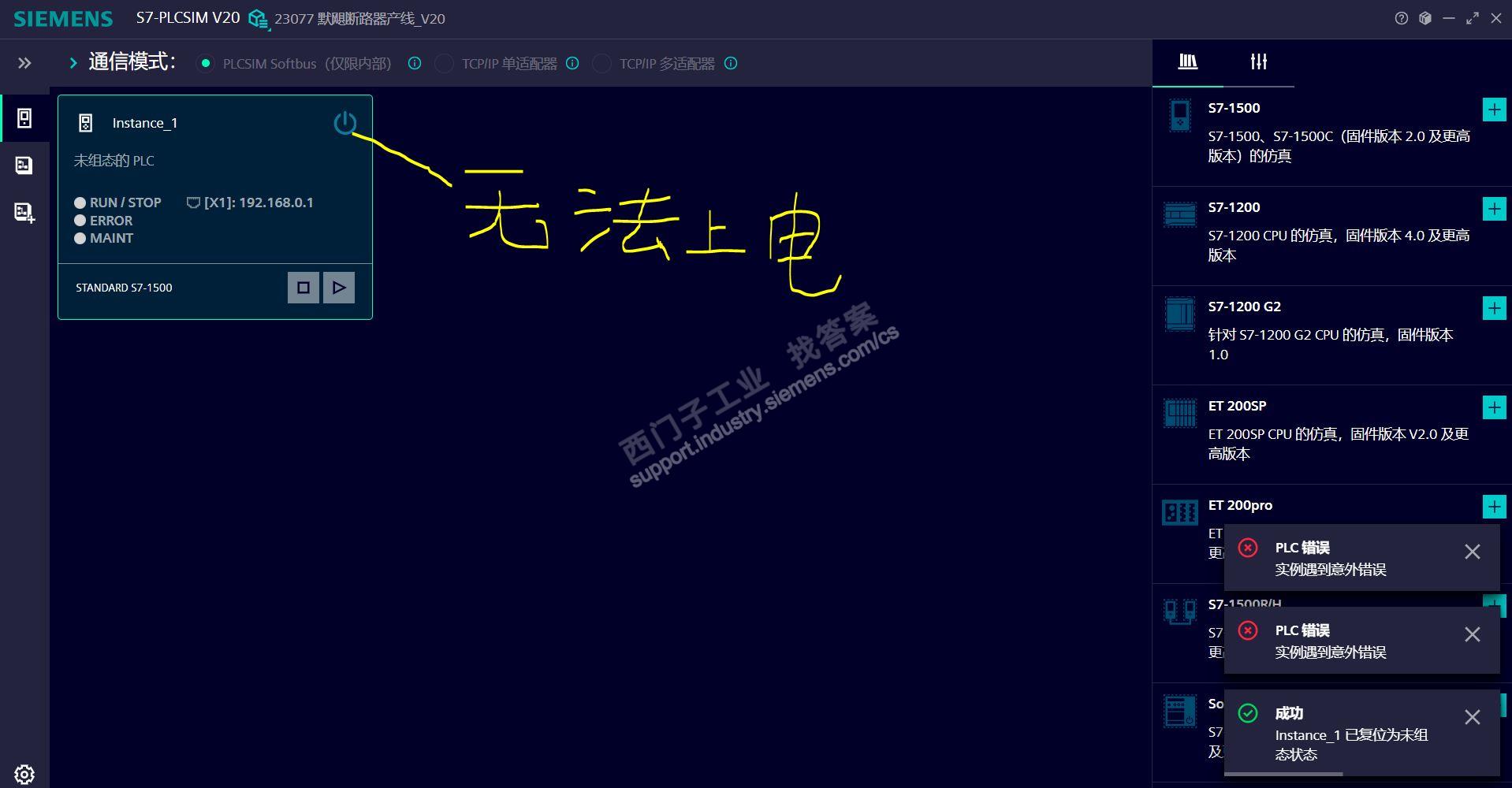
Task: Dismiss the first PLC 错误 notification
Action: tap(1473, 552)
